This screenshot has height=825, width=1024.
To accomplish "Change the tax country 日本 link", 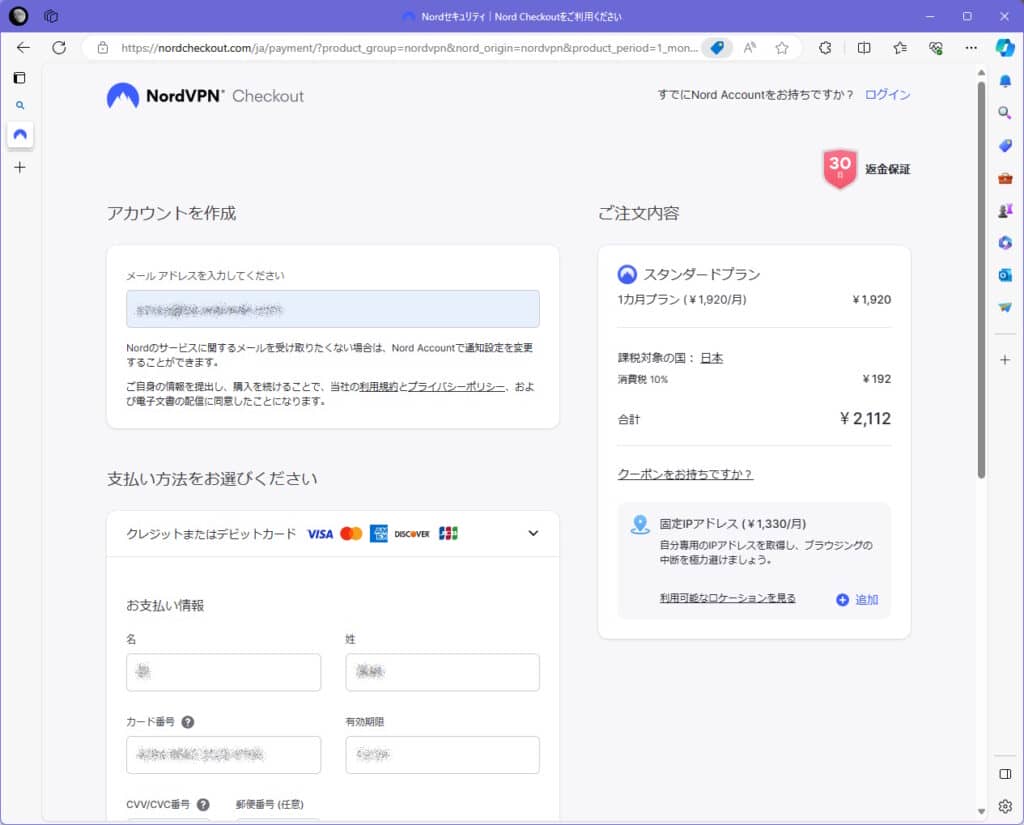I will point(711,358).
